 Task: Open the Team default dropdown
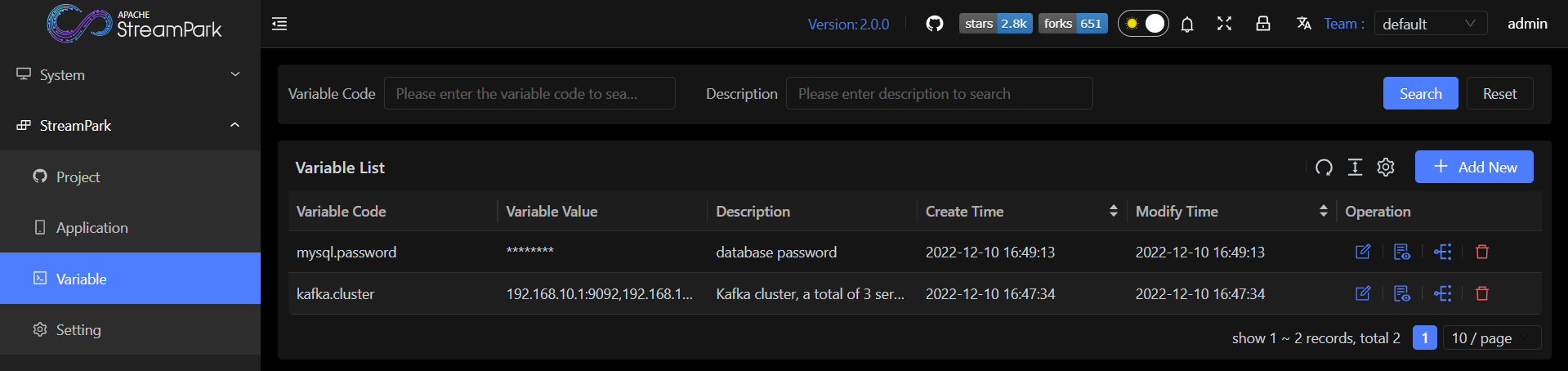1430,24
